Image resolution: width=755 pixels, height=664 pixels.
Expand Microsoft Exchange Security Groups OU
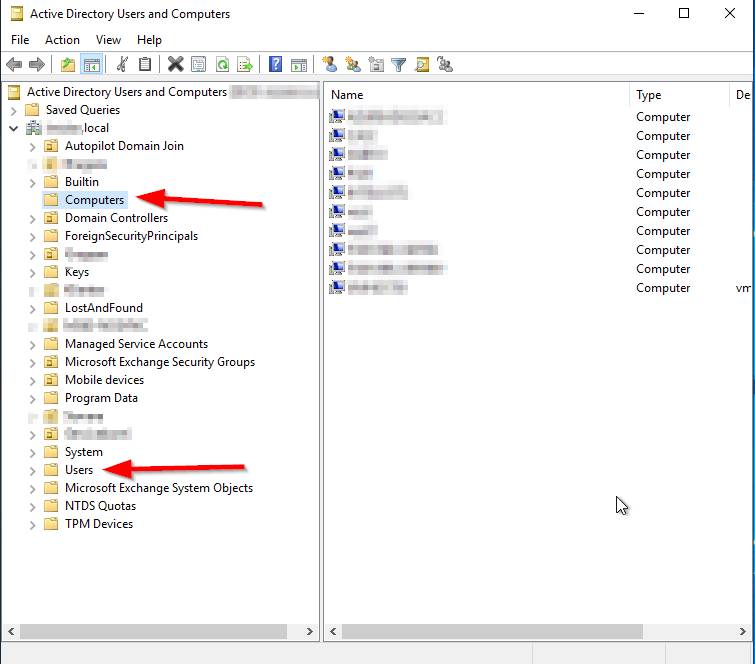click(x=32, y=363)
